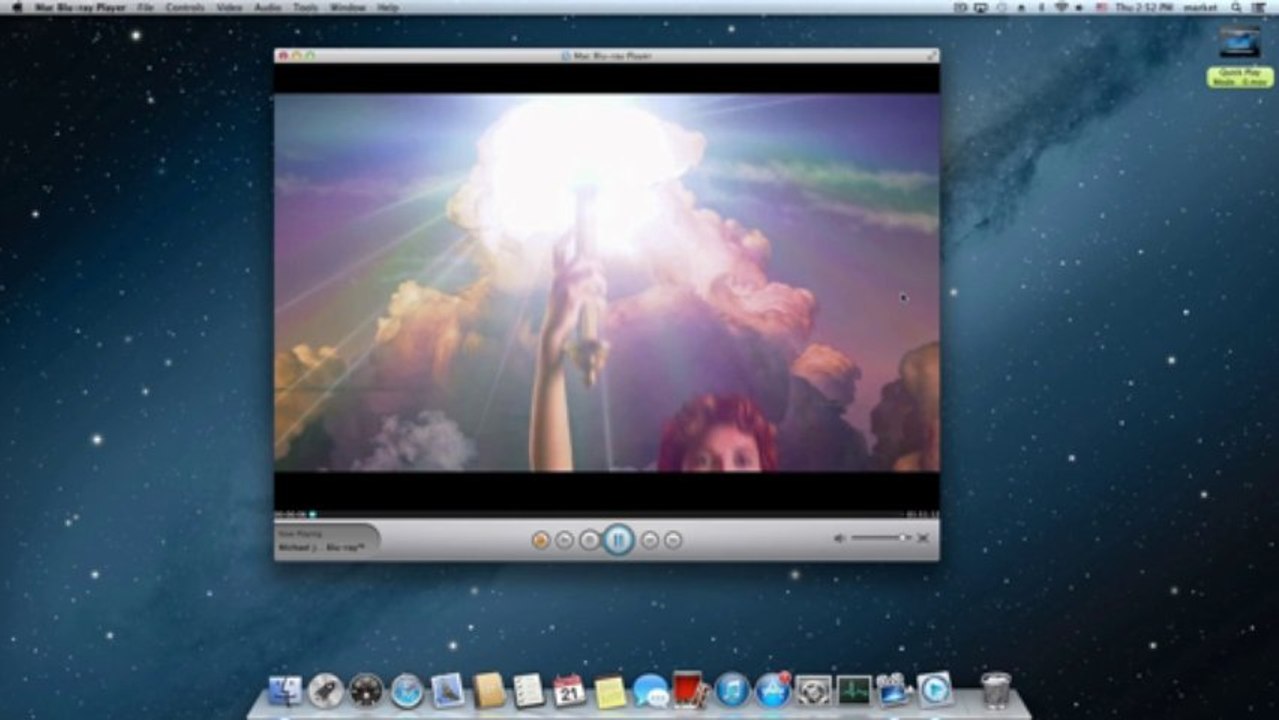
Task: Open Reminders checklist icon in the Dock
Action: click(529, 690)
